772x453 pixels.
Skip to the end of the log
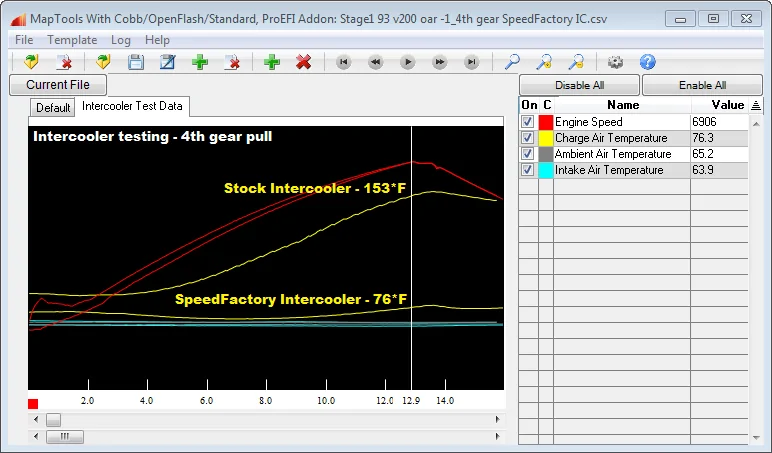tap(472, 62)
